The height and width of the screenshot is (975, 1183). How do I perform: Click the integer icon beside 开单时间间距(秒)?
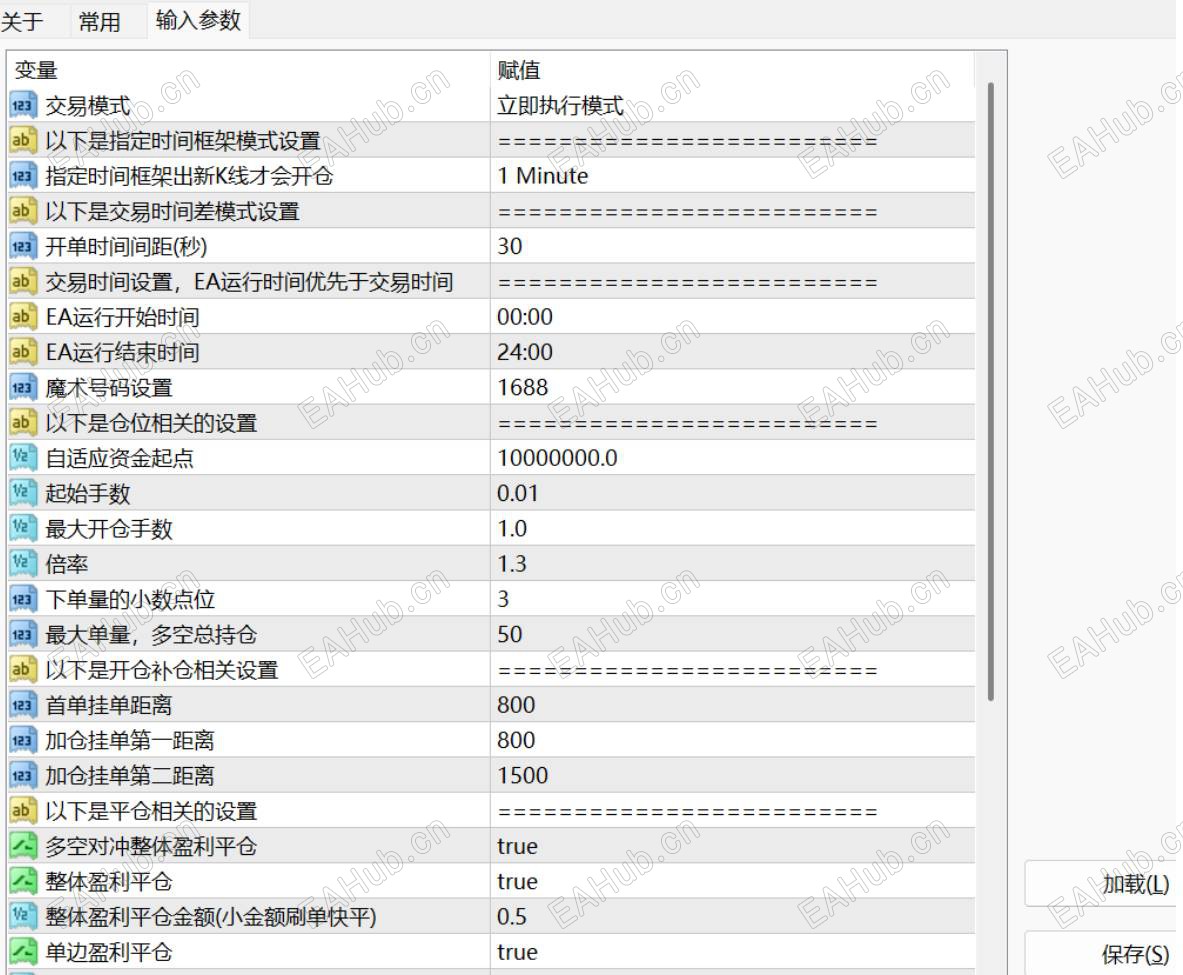click(23, 246)
